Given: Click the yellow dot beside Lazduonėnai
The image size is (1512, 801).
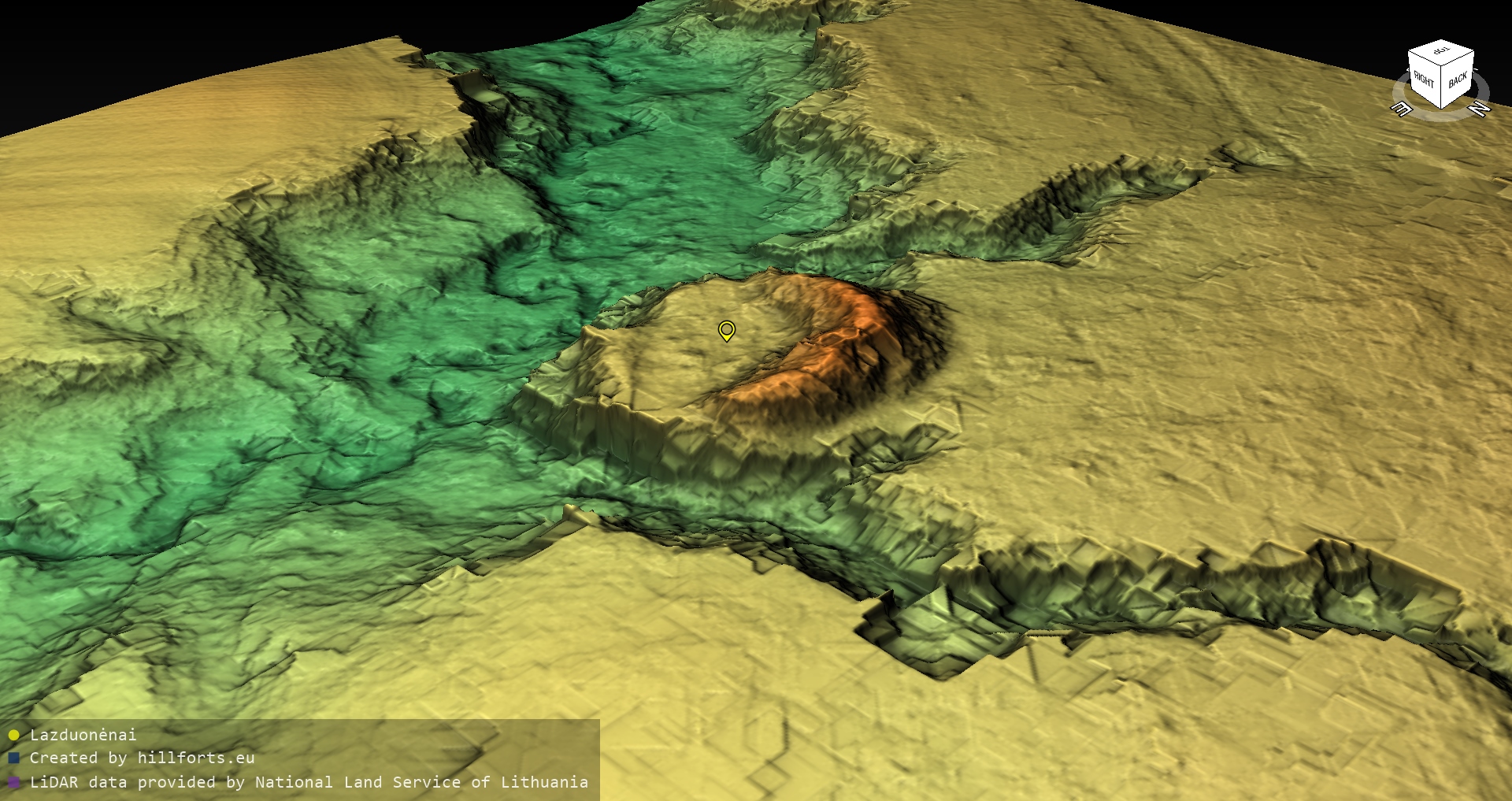Looking at the screenshot, I should tap(13, 735).
